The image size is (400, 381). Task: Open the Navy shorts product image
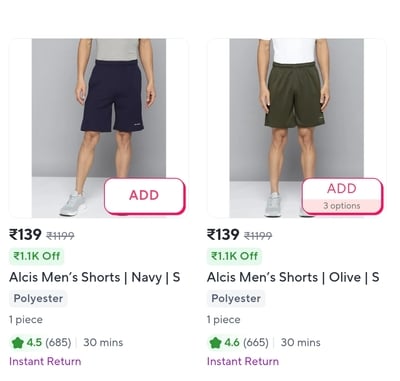point(99,128)
